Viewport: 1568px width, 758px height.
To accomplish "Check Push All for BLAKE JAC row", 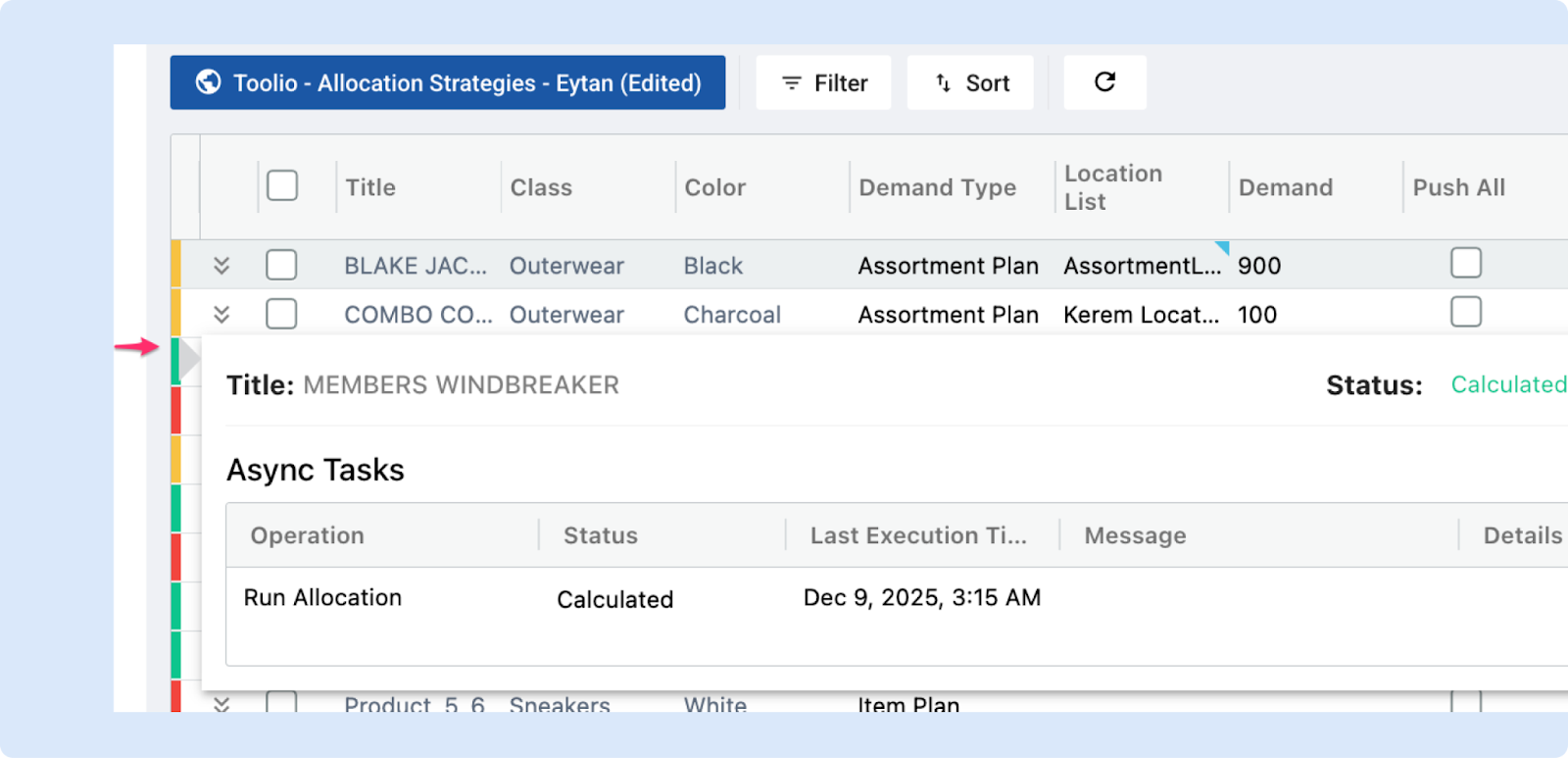I will click(x=1466, y=263).
